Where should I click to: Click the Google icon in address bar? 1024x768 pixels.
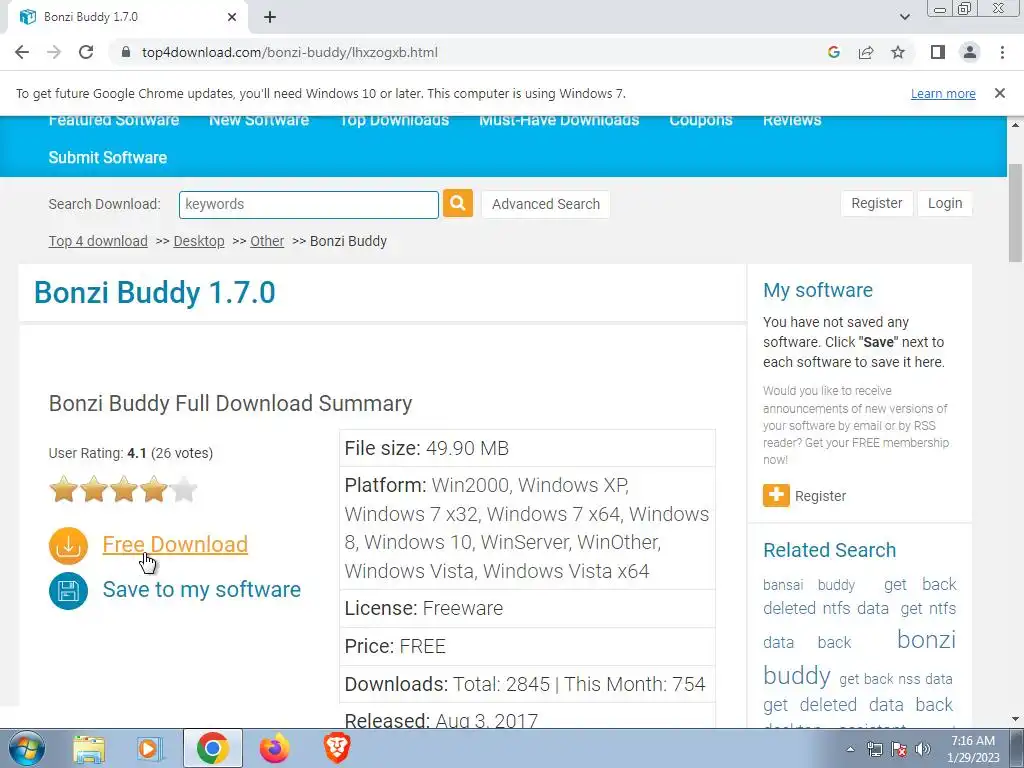click(x=833, y=52)
